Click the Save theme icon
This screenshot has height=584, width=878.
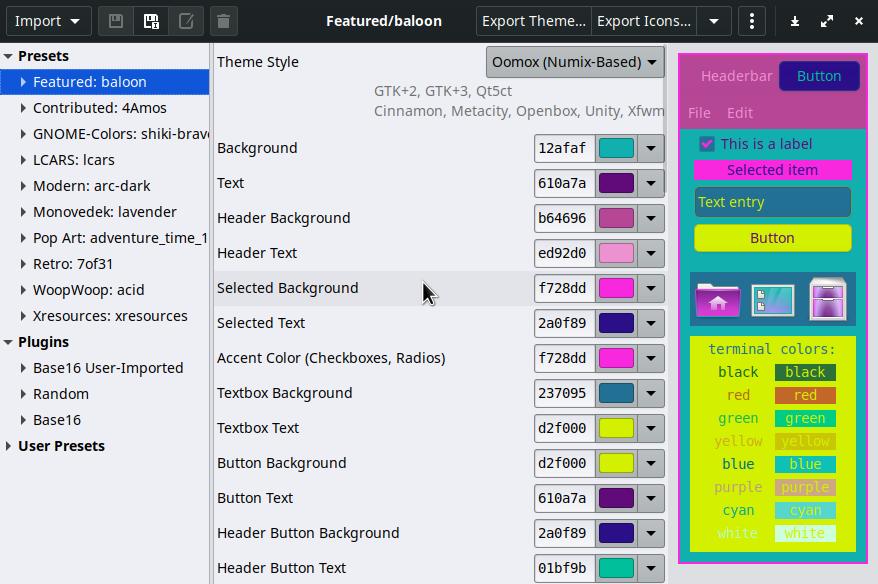click(116, 21)
